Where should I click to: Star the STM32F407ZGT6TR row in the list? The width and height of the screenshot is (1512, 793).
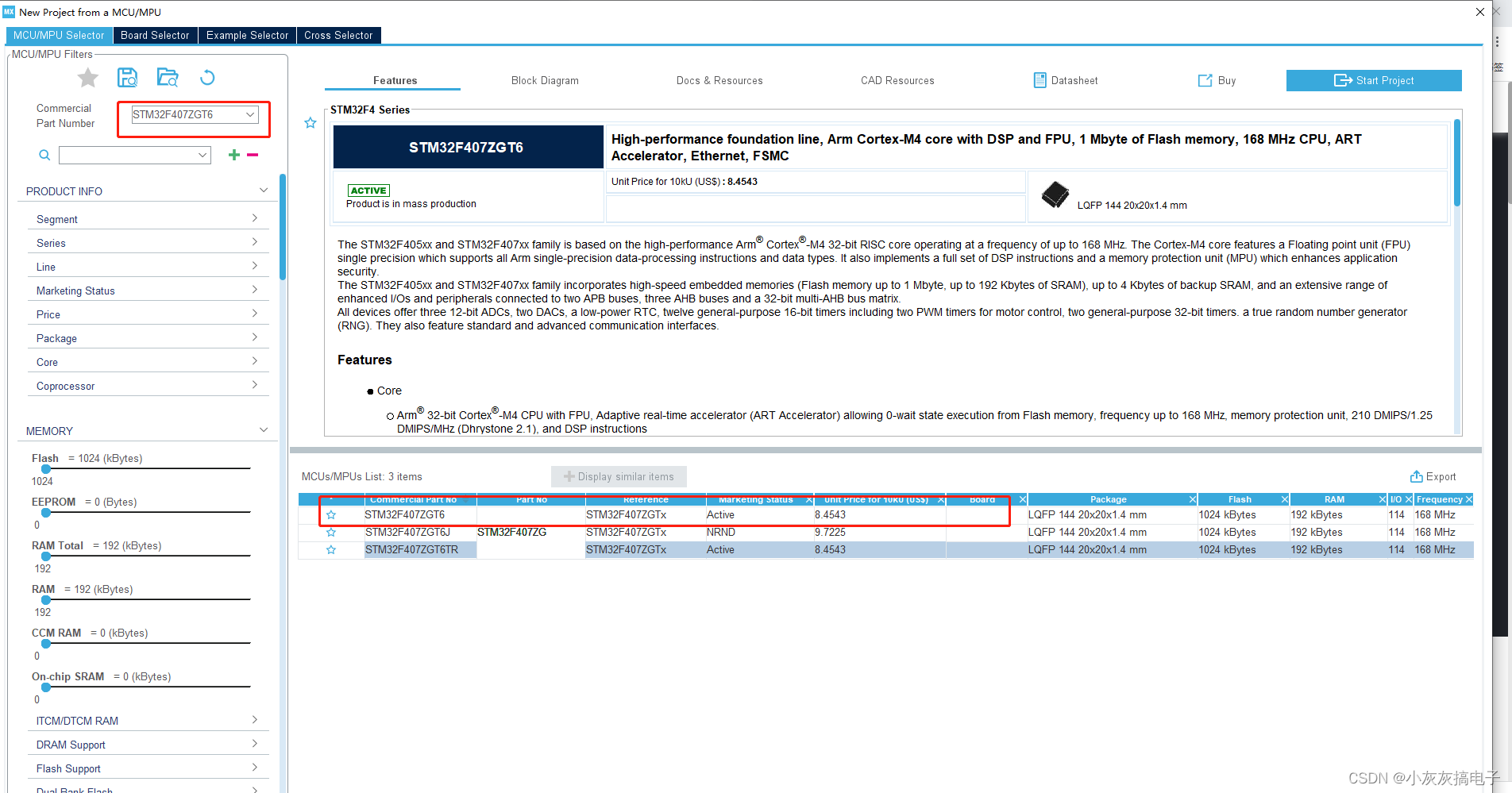[331, 550]
